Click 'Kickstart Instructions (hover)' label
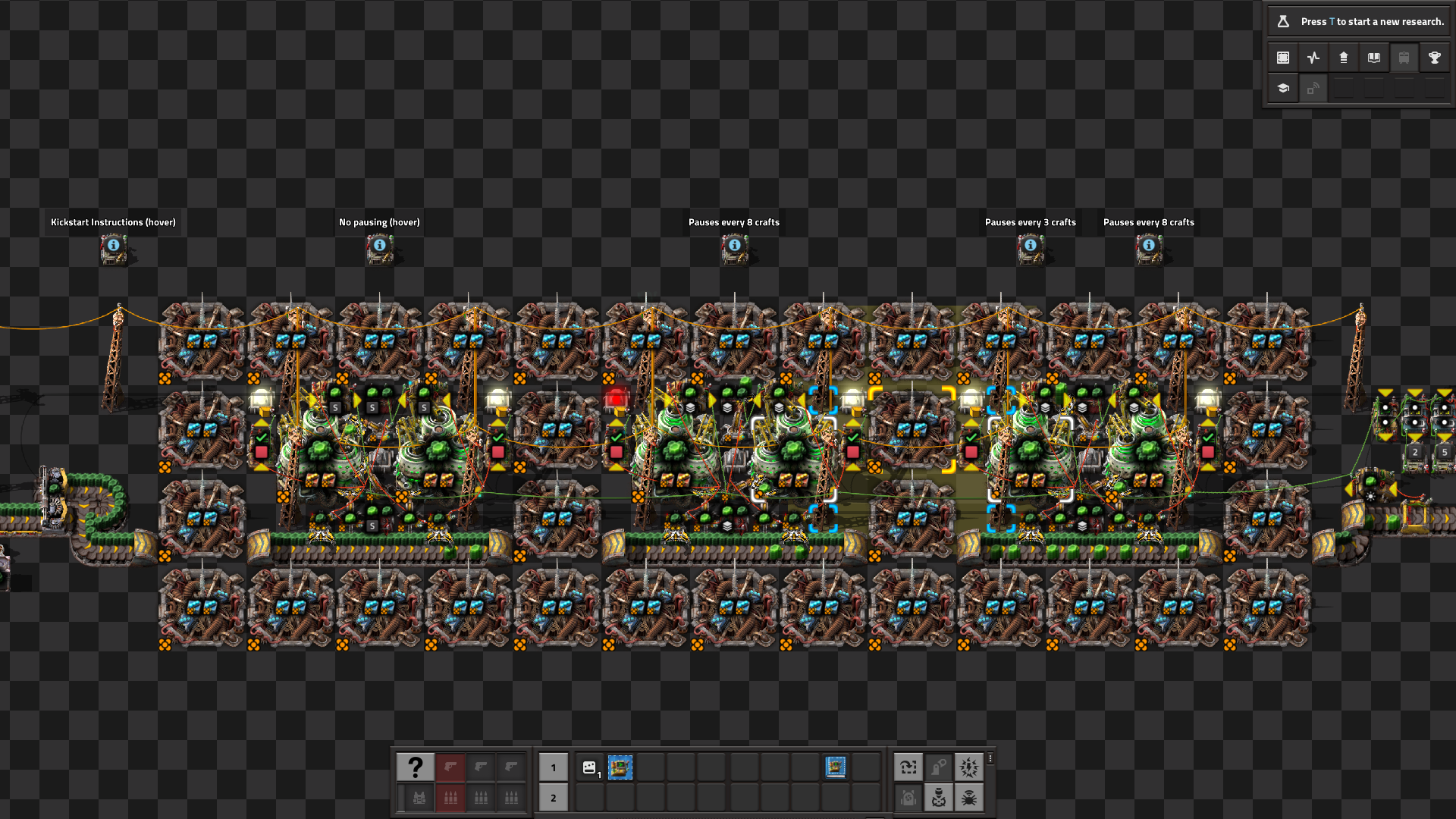This screenshot has height=819, width=1456. point(113,222)
